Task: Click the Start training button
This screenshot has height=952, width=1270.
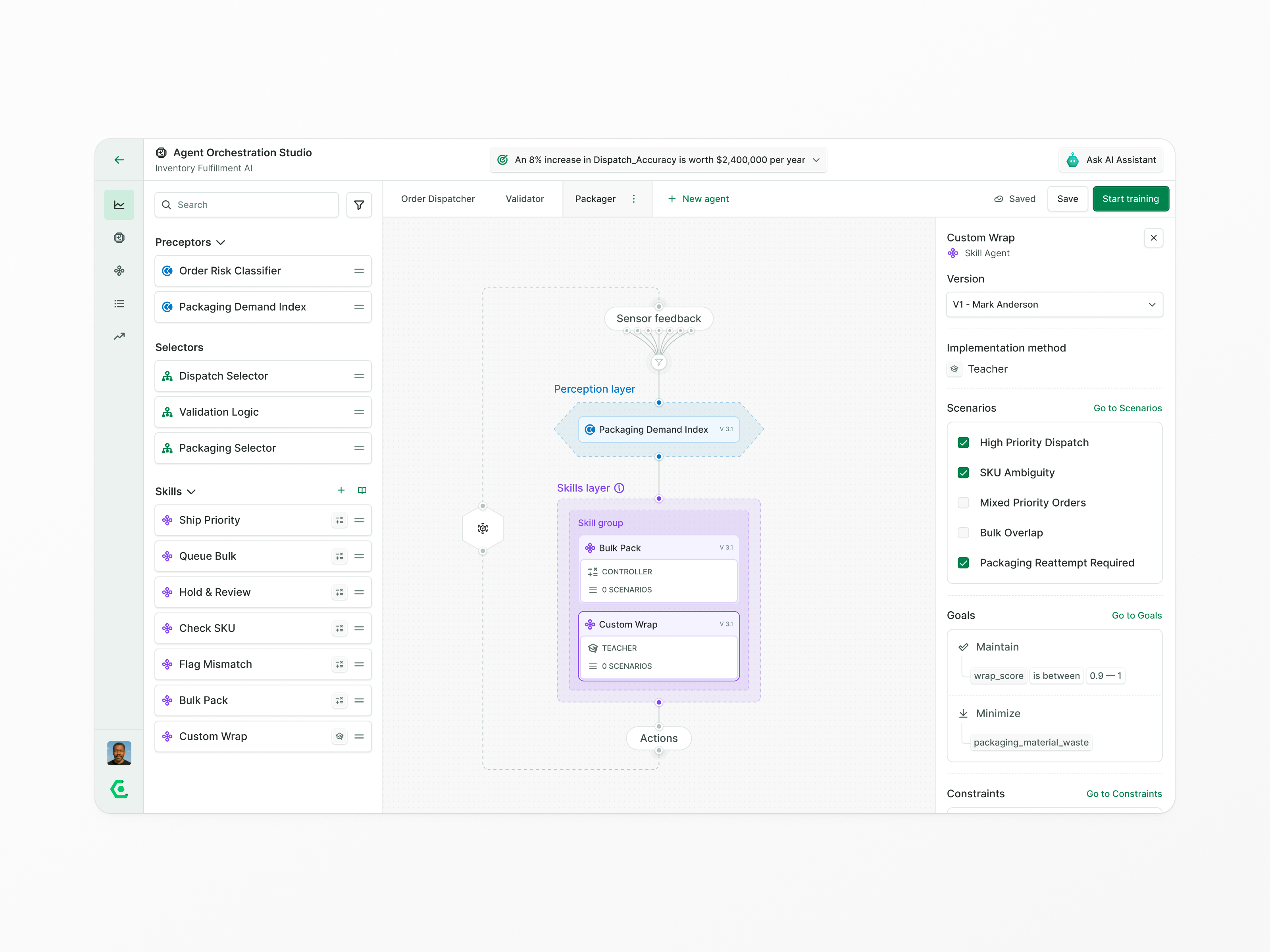Action: [1130, 199]
